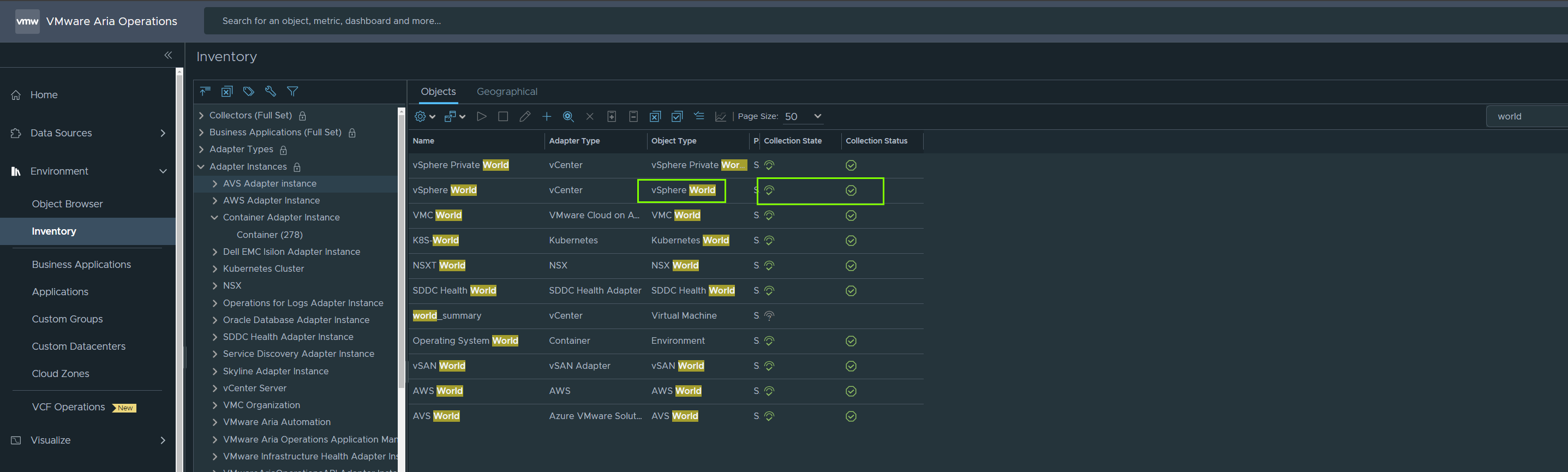The image size is (1568, 472).
Task: Click the Collapse All tree icon
Action: (x=205, y=91)
